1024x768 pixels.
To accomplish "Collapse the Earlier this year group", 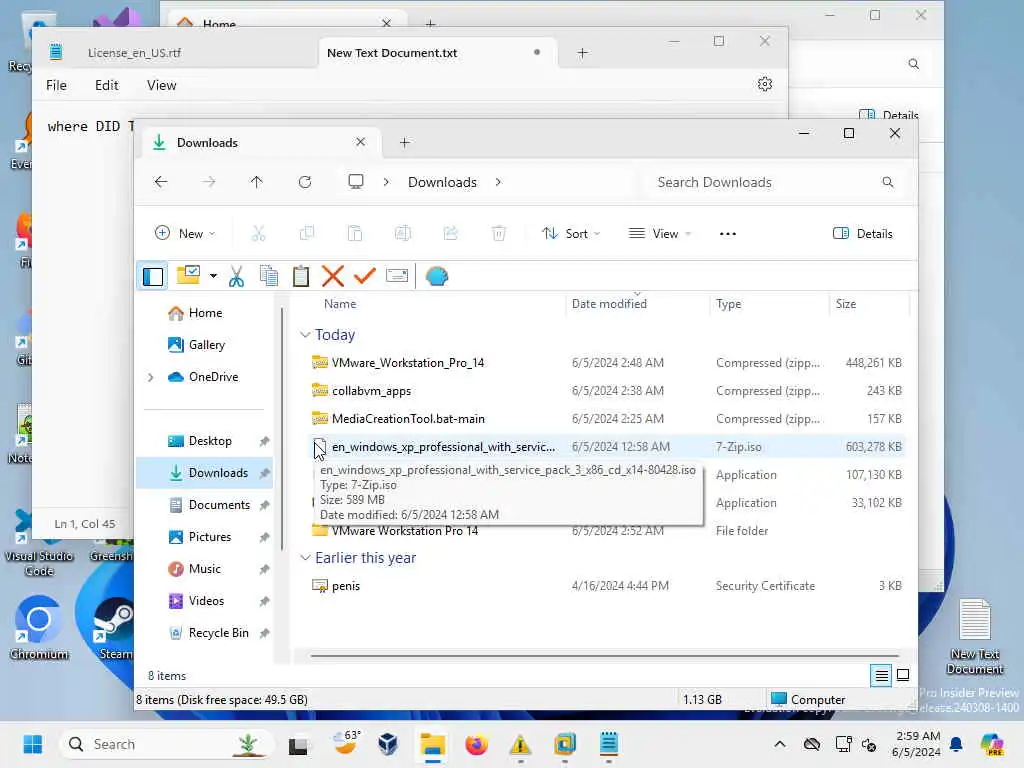I will point(305,558).
